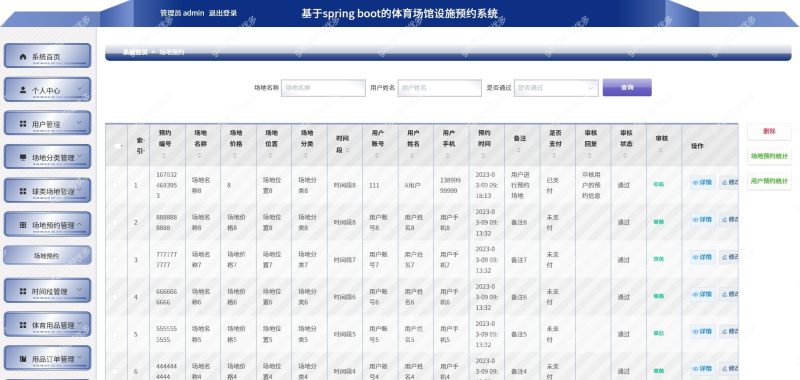
Task: Sort by the 场地位置 column arrows
Action: click(x=270, y=156)
